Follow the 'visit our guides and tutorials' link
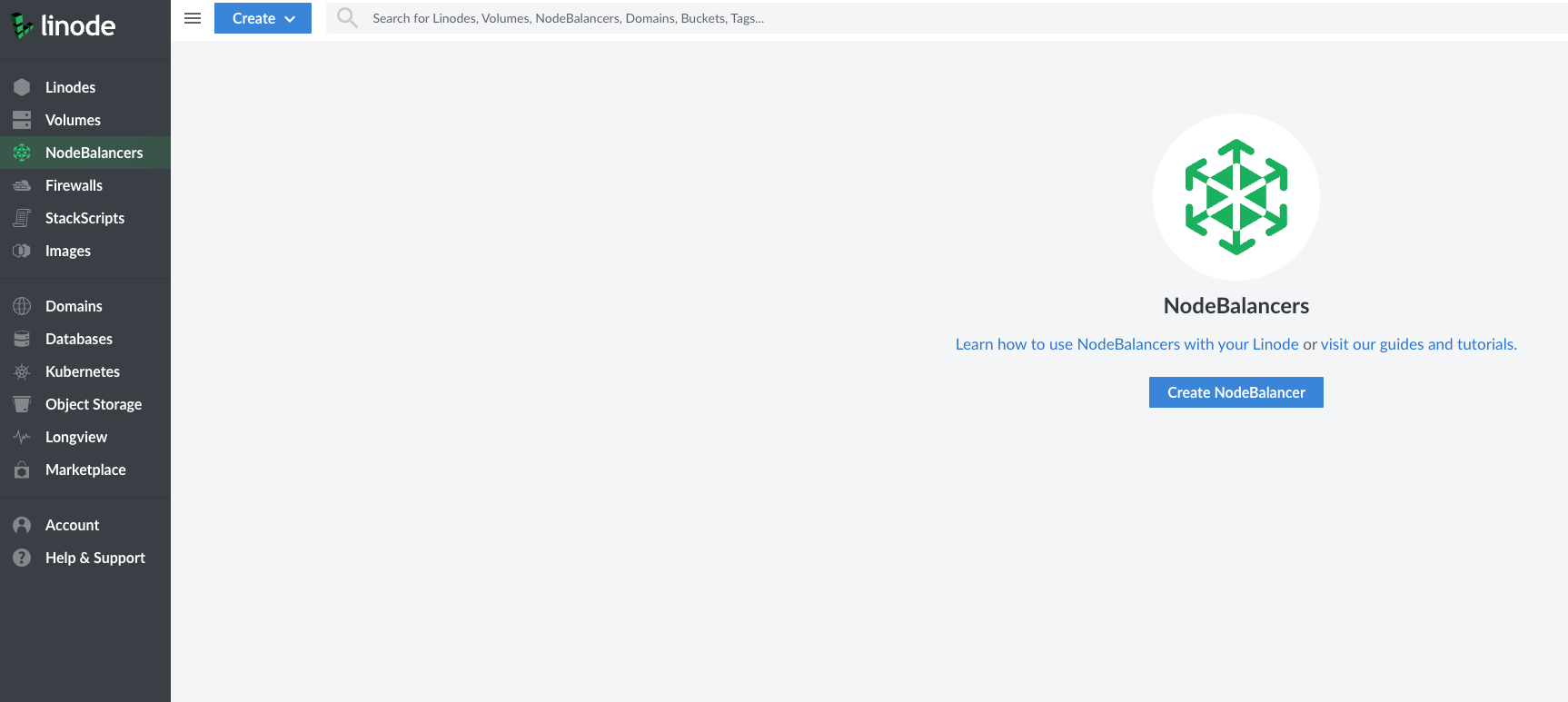The image size is (1568, 702). pyautogui.click(x=1418, y=344)
